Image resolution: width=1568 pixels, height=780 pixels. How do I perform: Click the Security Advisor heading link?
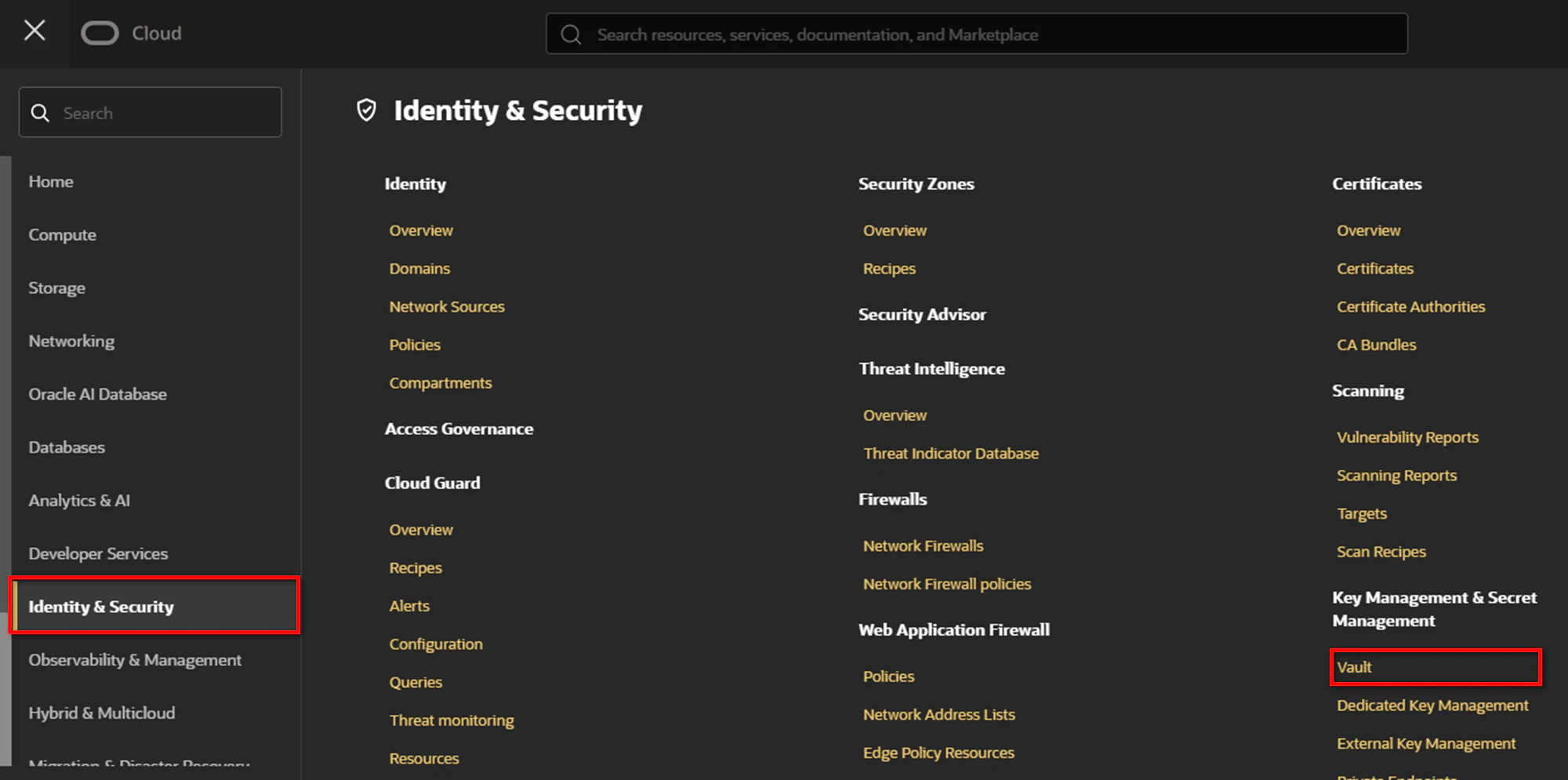coord(922,314)
